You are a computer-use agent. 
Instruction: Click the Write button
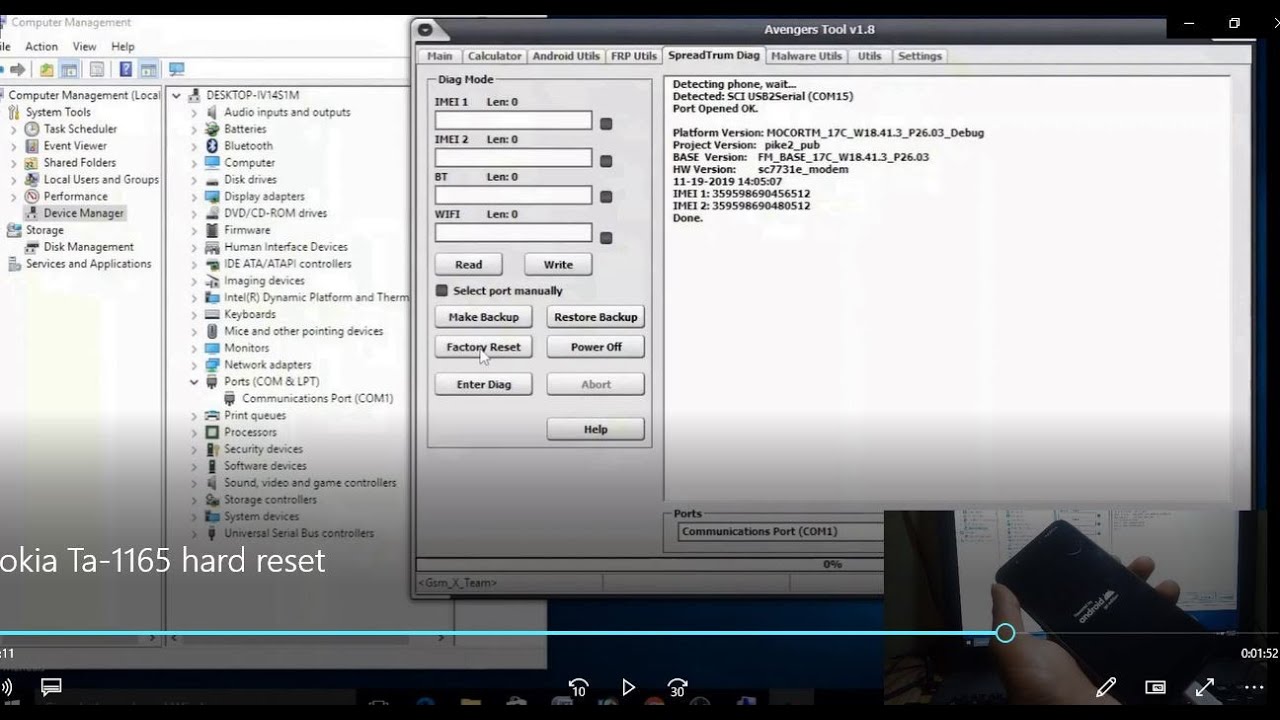[x=558, y=265]
